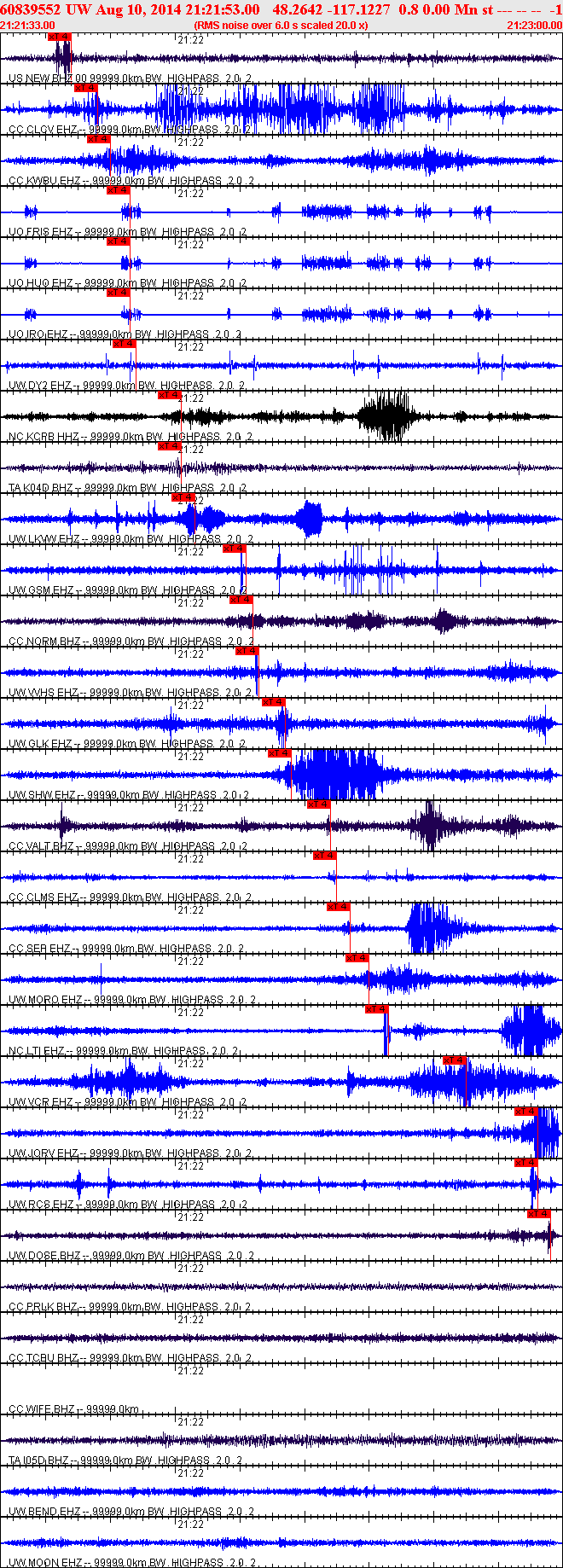Click the red pick flag on UW.DOSE trace
The image size is (563, 1568).
[538, 1214]
